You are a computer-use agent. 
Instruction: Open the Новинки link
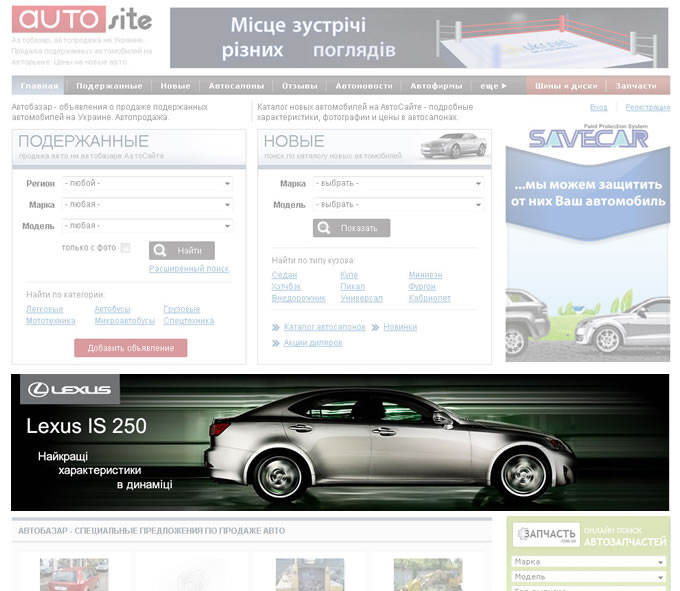click(x=400, y=327)
